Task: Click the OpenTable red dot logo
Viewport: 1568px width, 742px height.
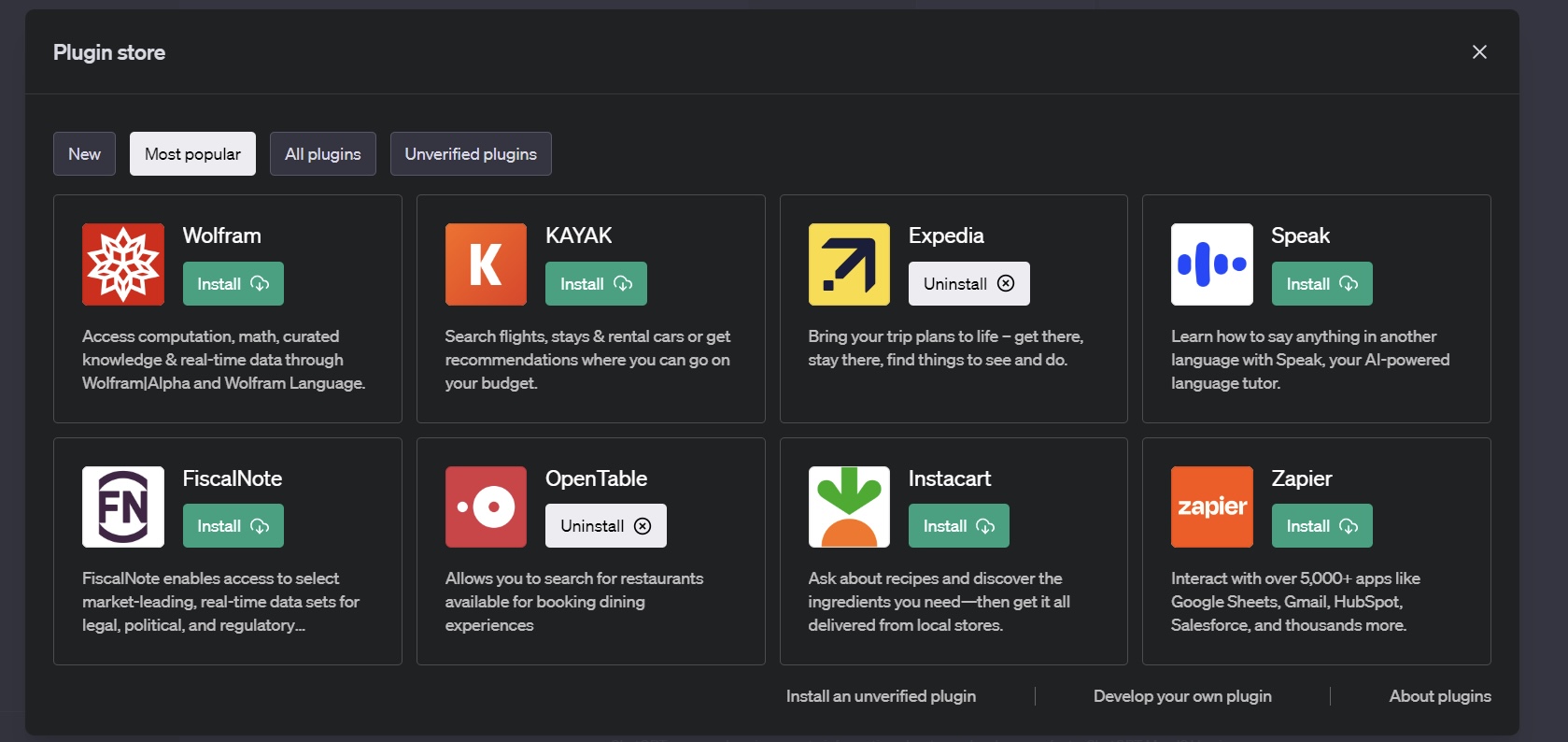Action: pos(486,507)
